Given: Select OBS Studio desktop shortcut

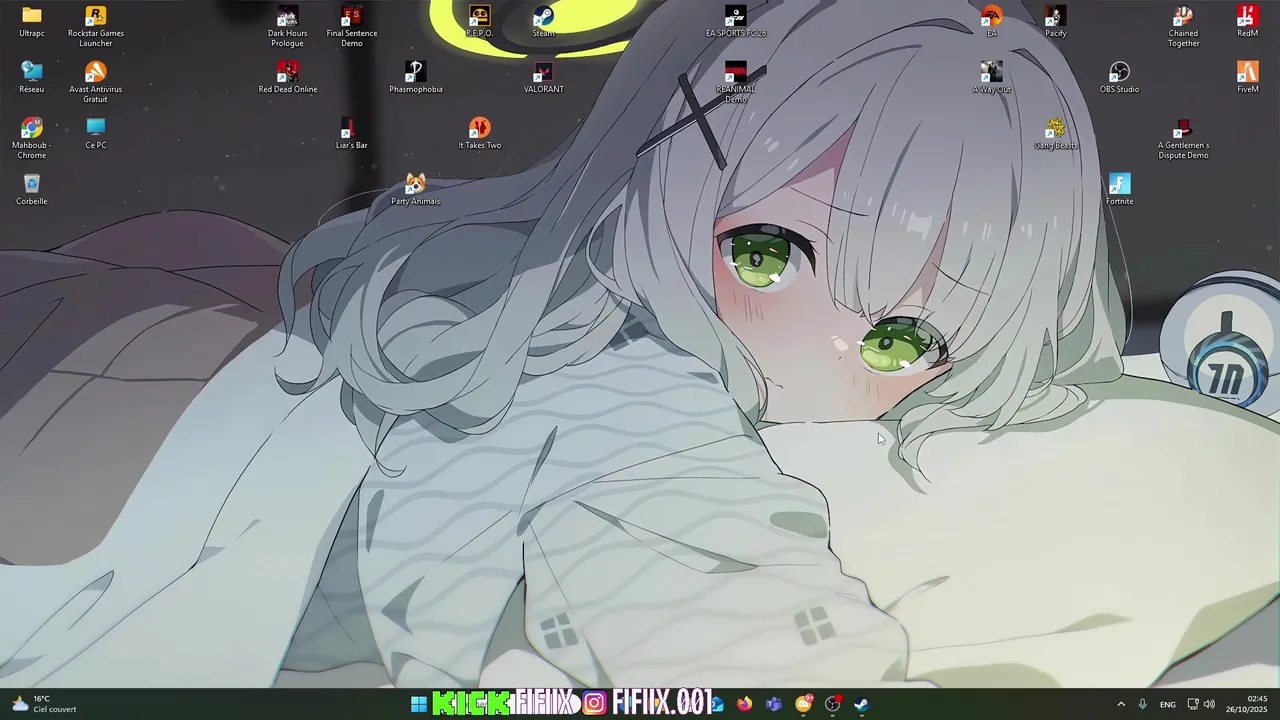Looking at the screenshot, I should coord(1120,78).
